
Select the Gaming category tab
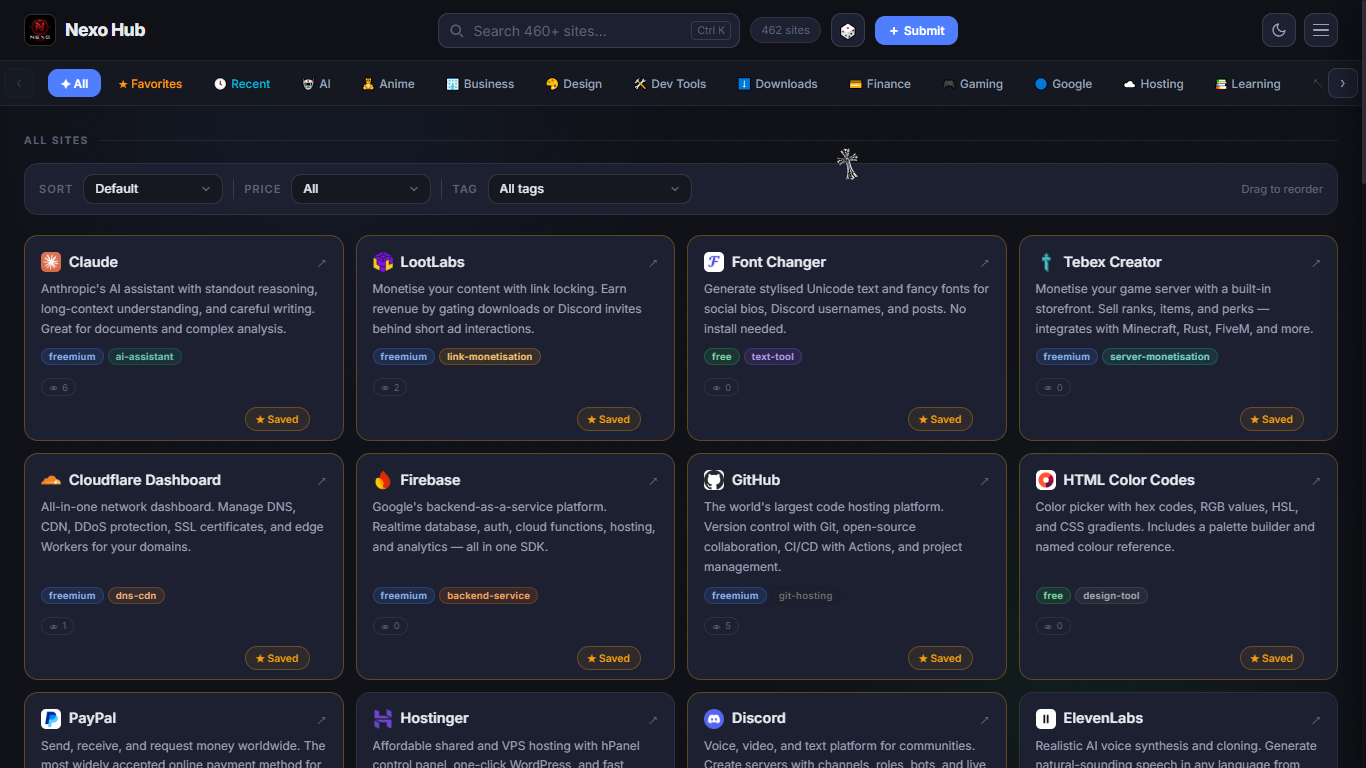tap(973, 84)
